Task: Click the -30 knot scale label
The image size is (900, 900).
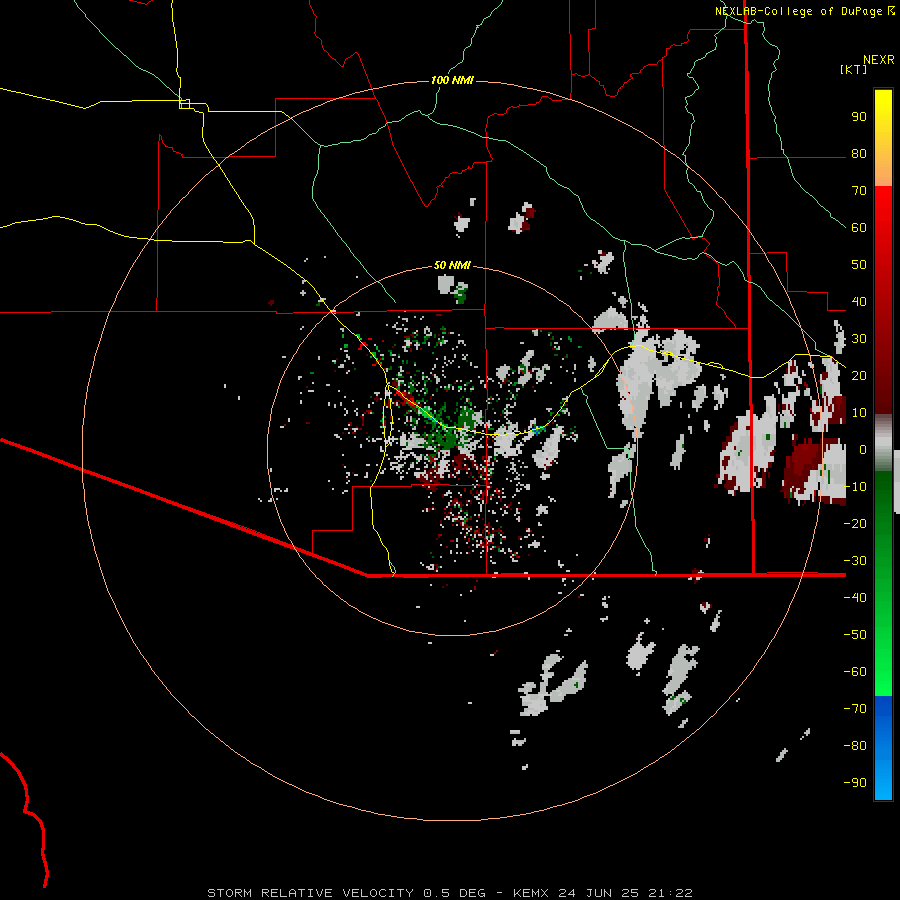Action: point(855,561)
